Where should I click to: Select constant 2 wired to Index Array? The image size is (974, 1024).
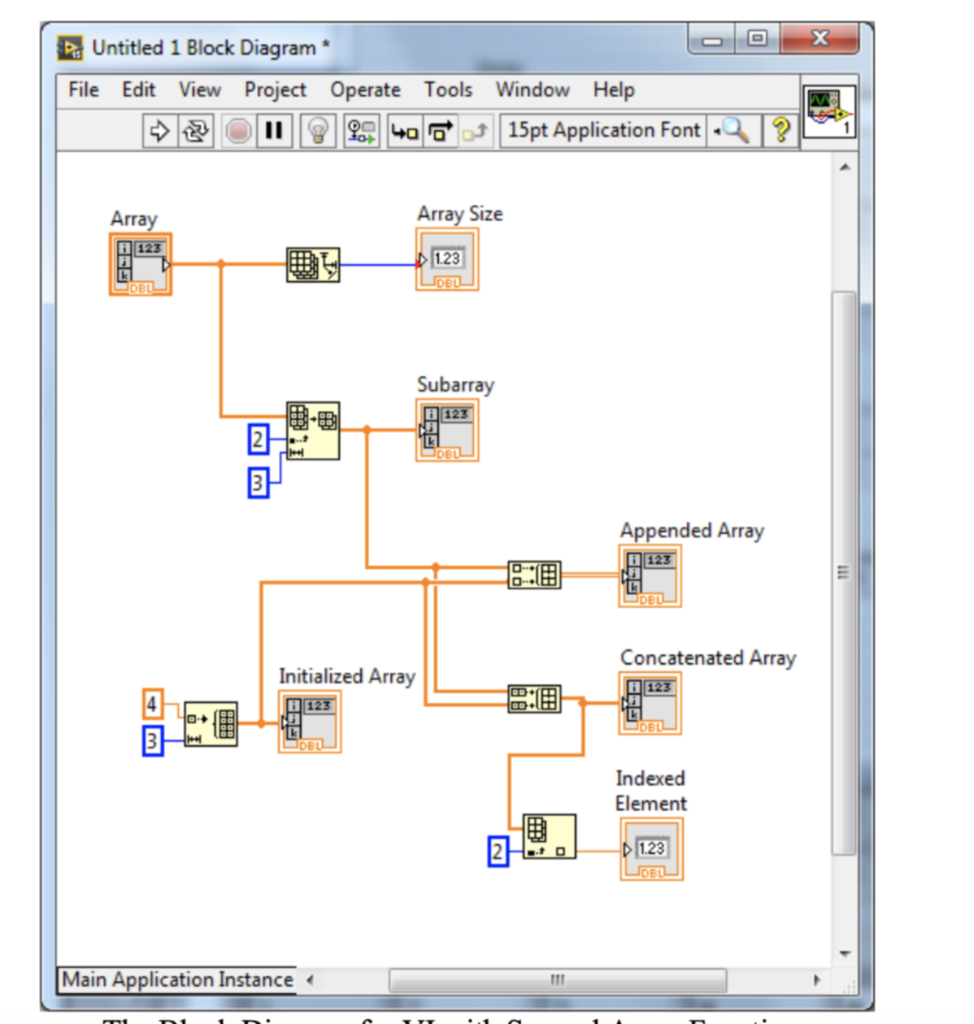pos(498,852)
